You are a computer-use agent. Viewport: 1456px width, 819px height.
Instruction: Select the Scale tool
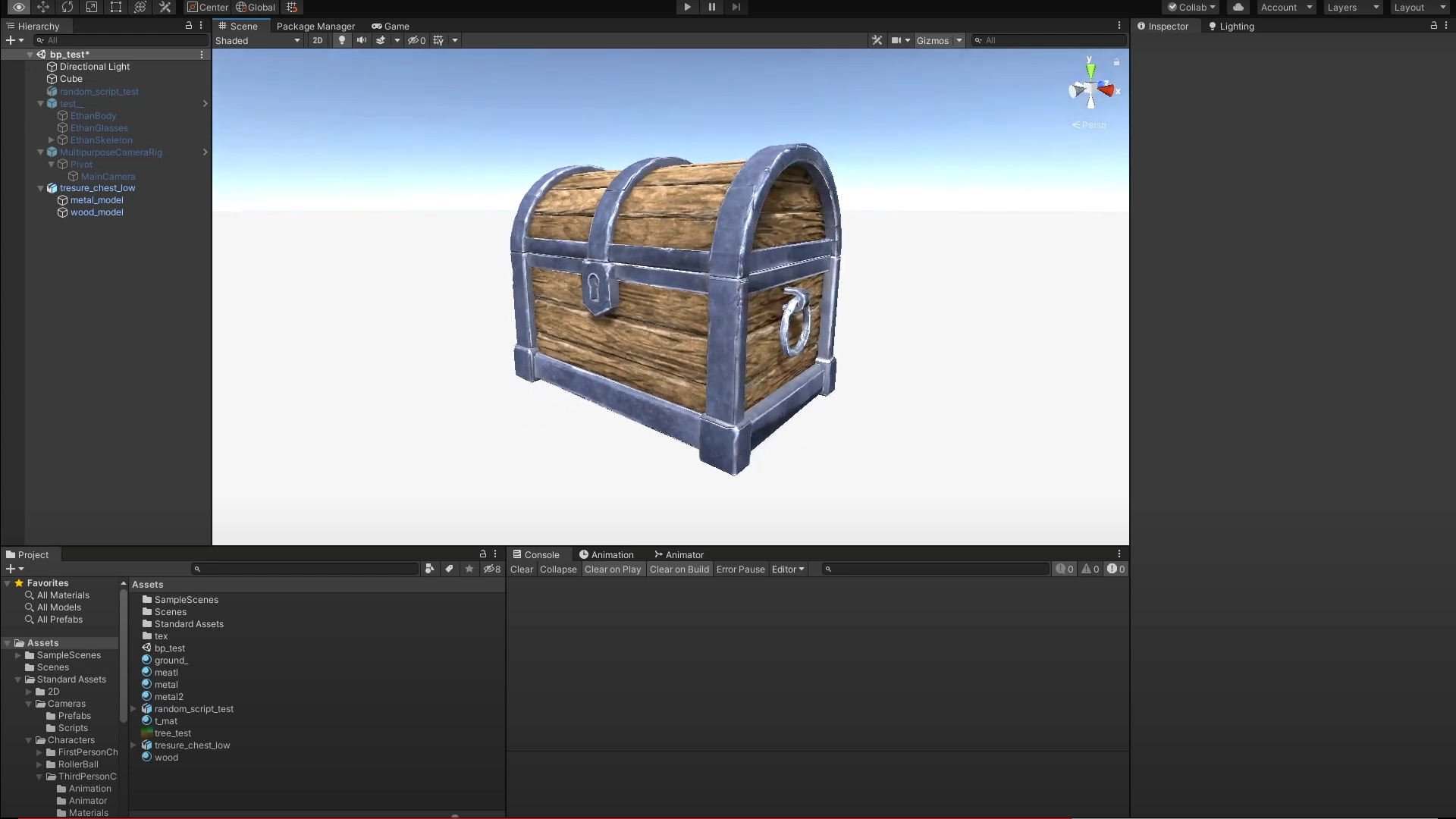(92, 7)
